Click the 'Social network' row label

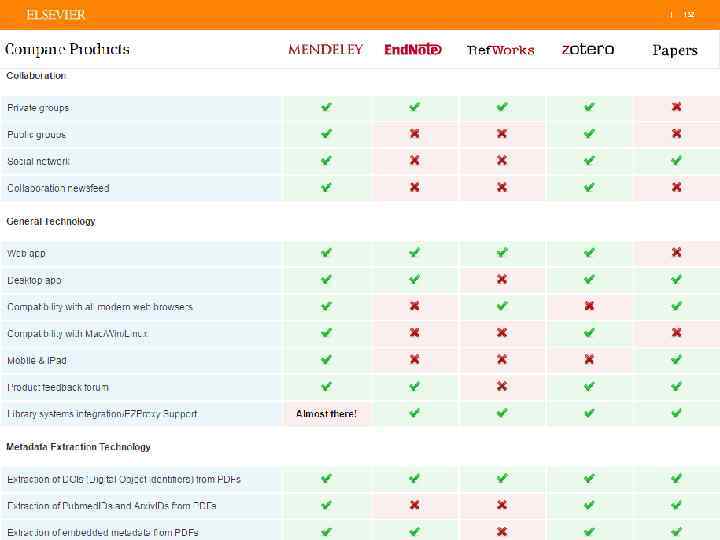[x=39, y=162]
